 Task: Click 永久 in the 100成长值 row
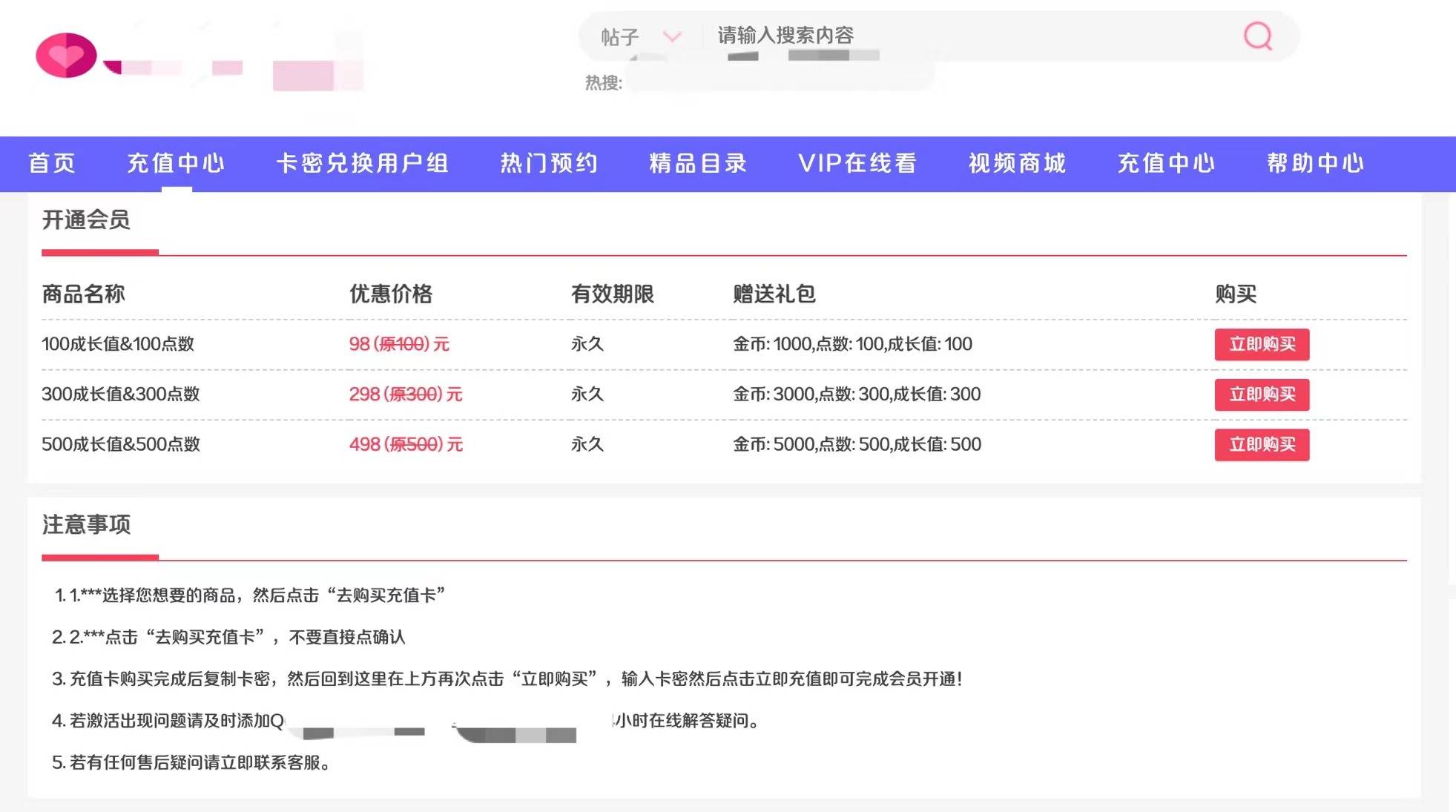(587, 344)
